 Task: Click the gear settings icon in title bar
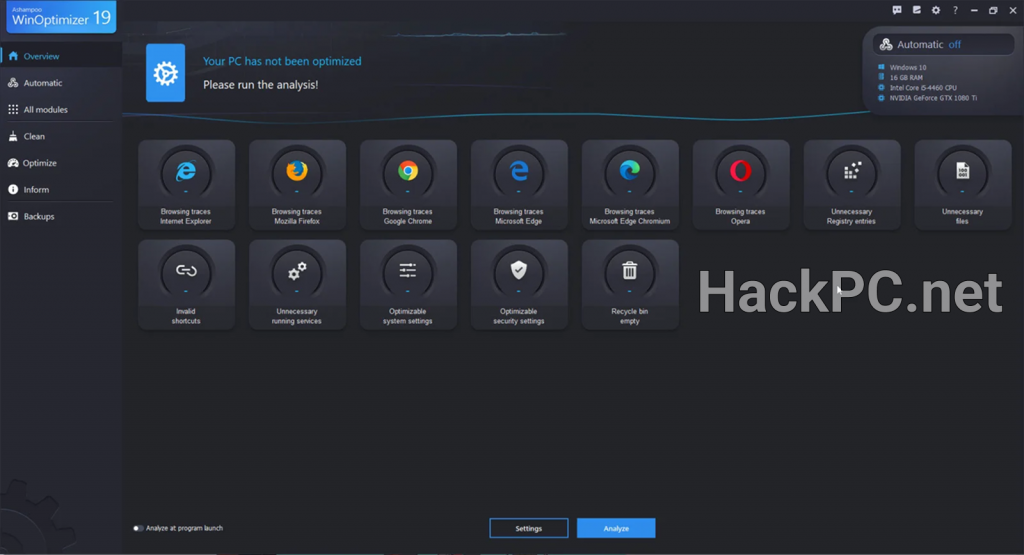[936, 10]
